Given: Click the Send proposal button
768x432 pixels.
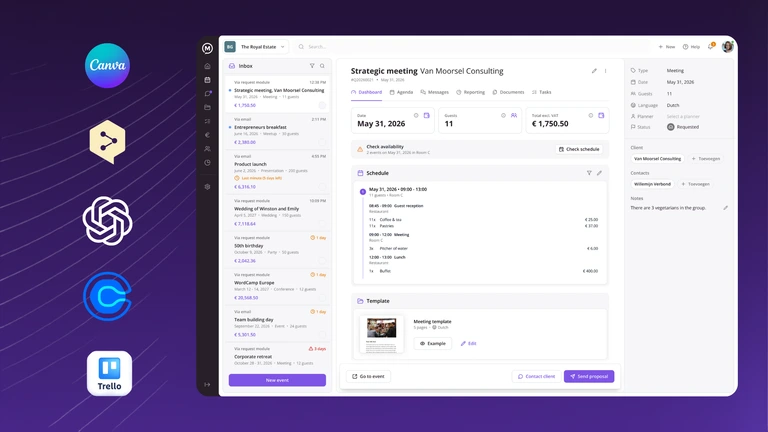Looking at the screenshot, I should pyautogui.click(x=589, y=376).
